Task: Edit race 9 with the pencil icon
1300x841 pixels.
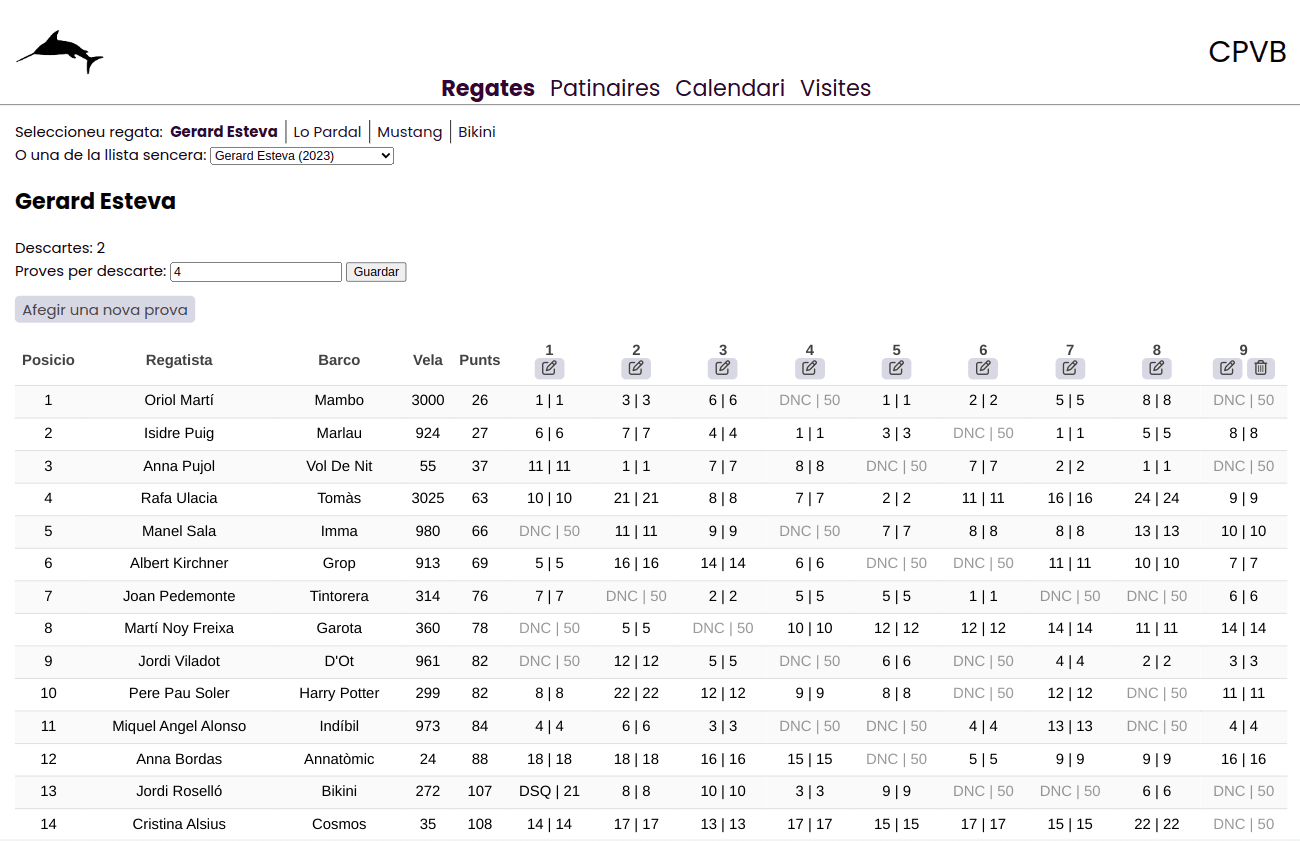Action: [x=1228, y=368]
